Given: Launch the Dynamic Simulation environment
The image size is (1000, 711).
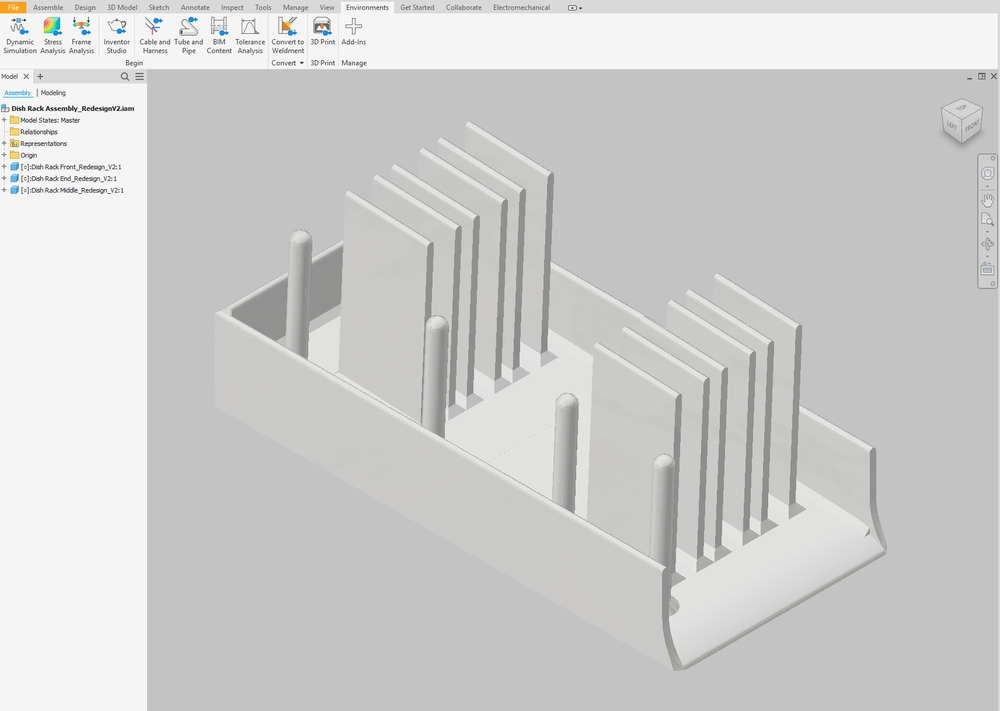Looking at the screenshot, I should click(20, 36).
